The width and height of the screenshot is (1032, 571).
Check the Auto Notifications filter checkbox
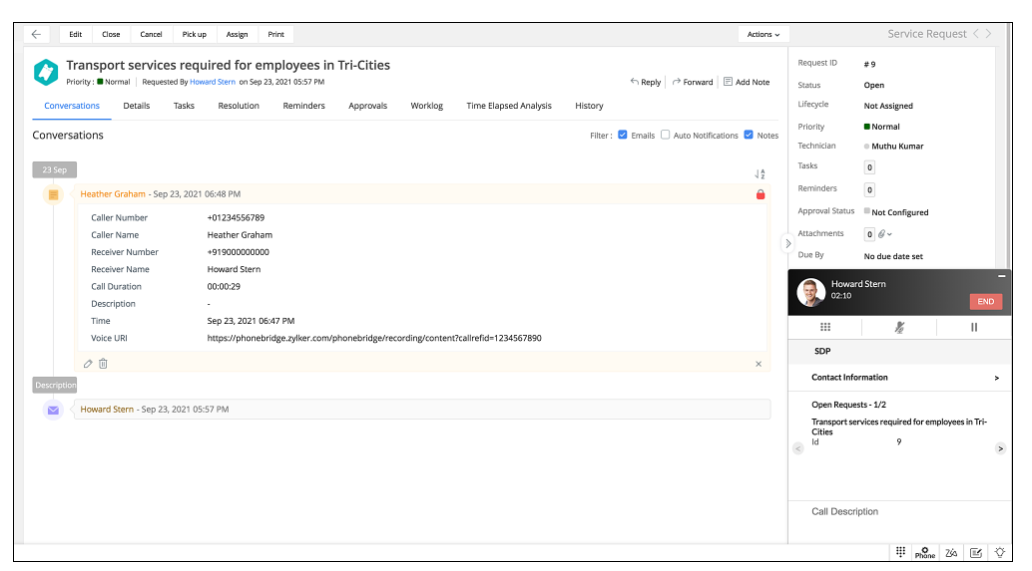665,135
